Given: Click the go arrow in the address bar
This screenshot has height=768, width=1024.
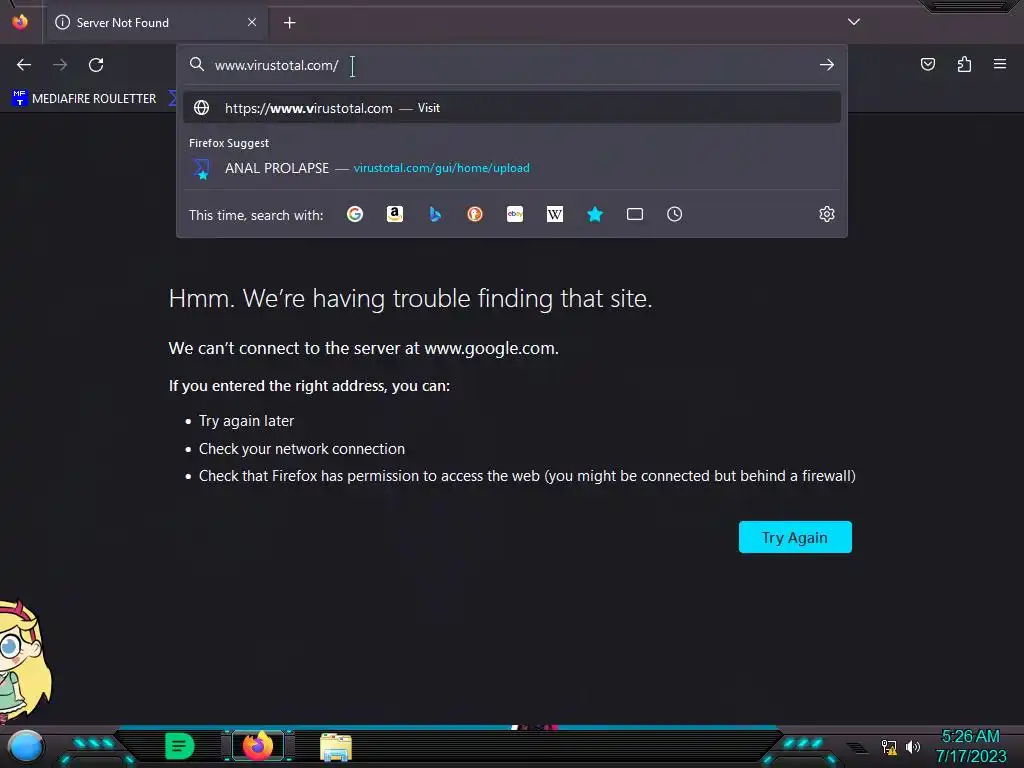Looking at the screenshot, I should click(x=827, y=65).
